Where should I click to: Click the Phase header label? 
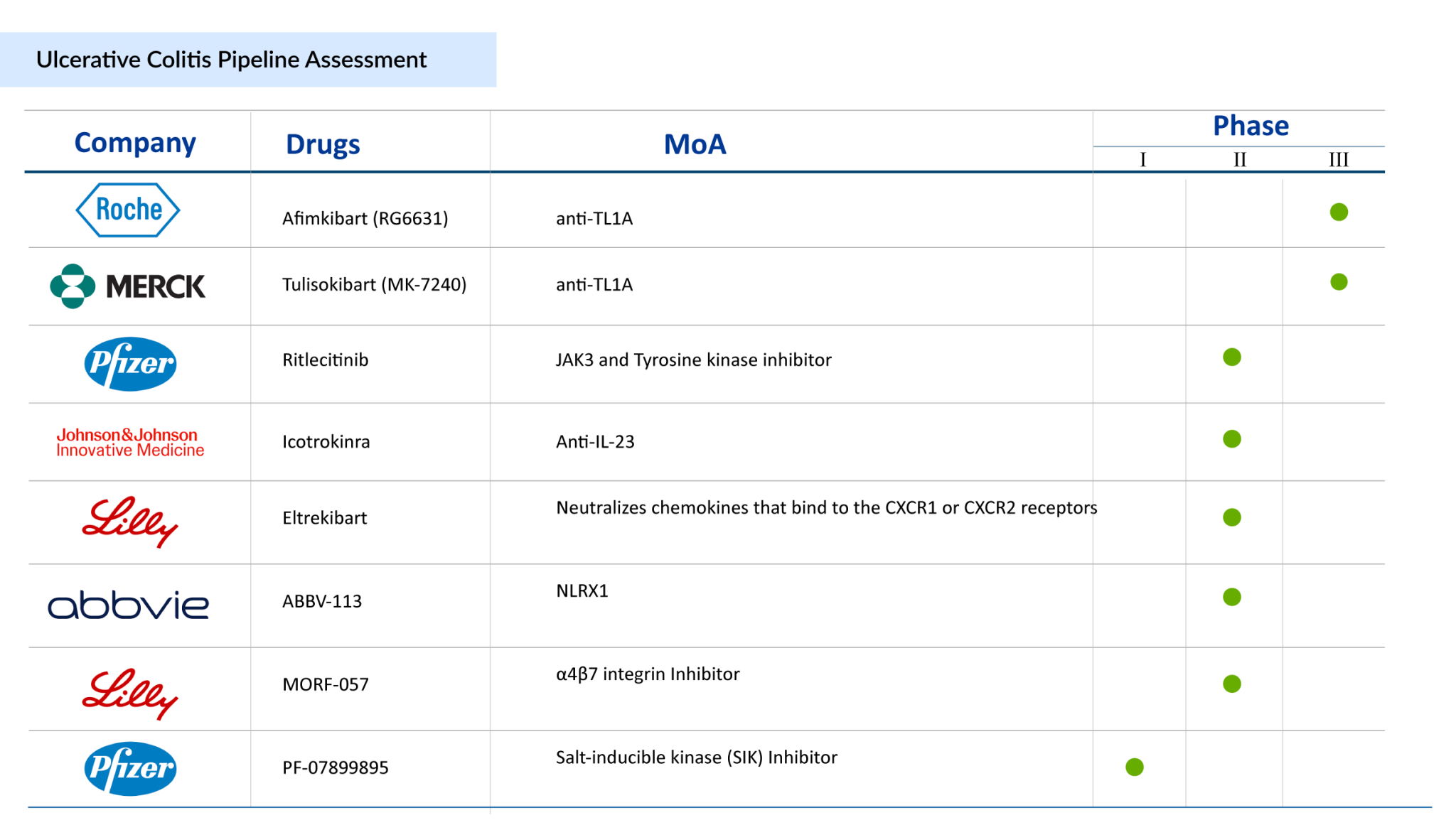(x=1251, y=126)
